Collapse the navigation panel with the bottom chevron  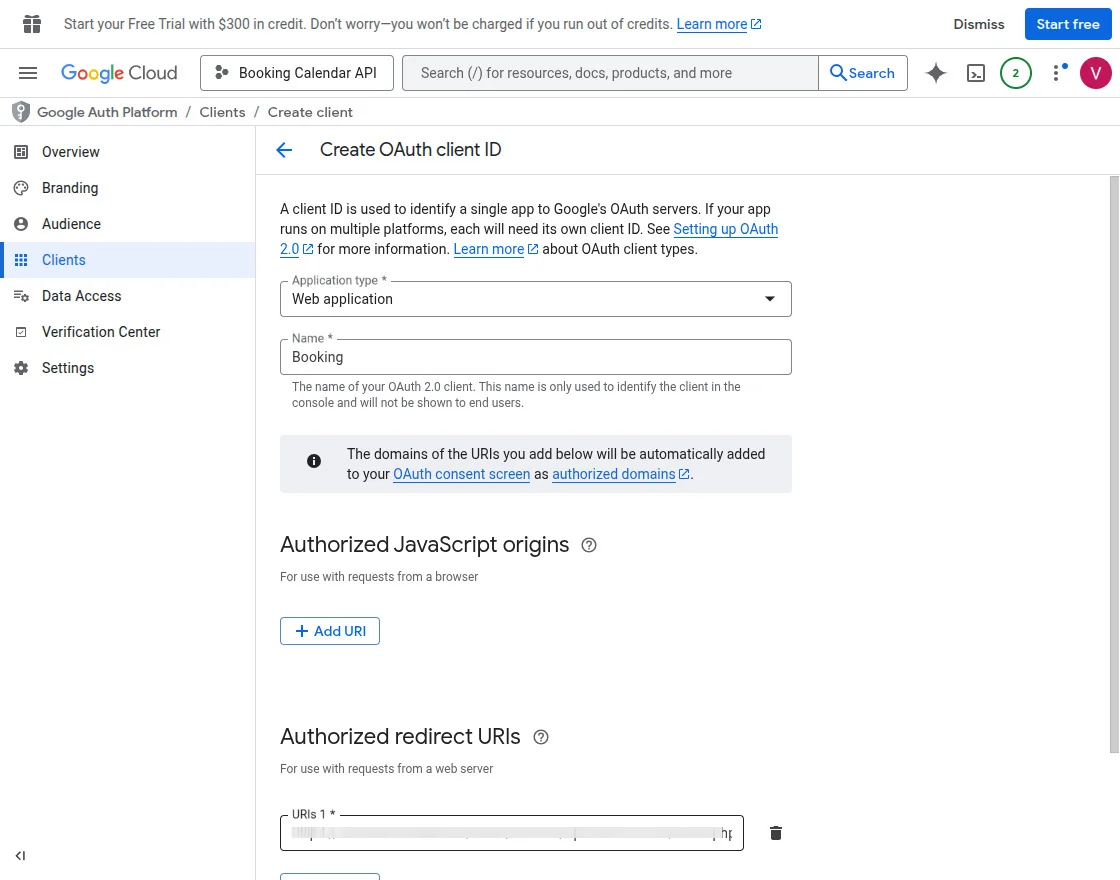click(20, 855)
